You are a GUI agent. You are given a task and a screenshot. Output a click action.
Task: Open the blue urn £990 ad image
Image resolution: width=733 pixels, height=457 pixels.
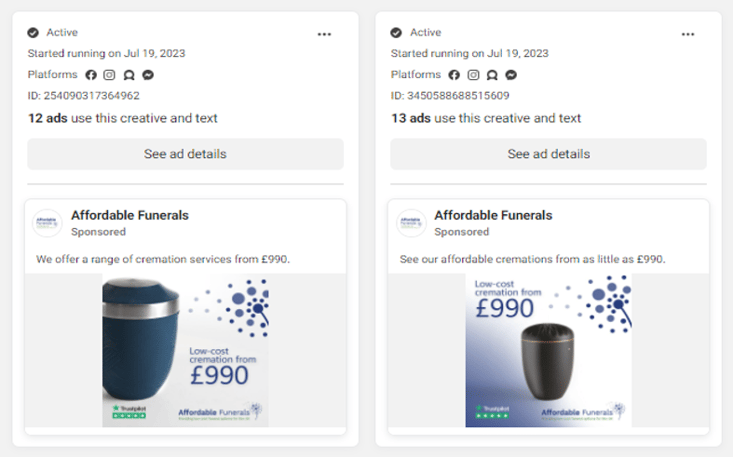pyautogui.click(x=185, y=350)
